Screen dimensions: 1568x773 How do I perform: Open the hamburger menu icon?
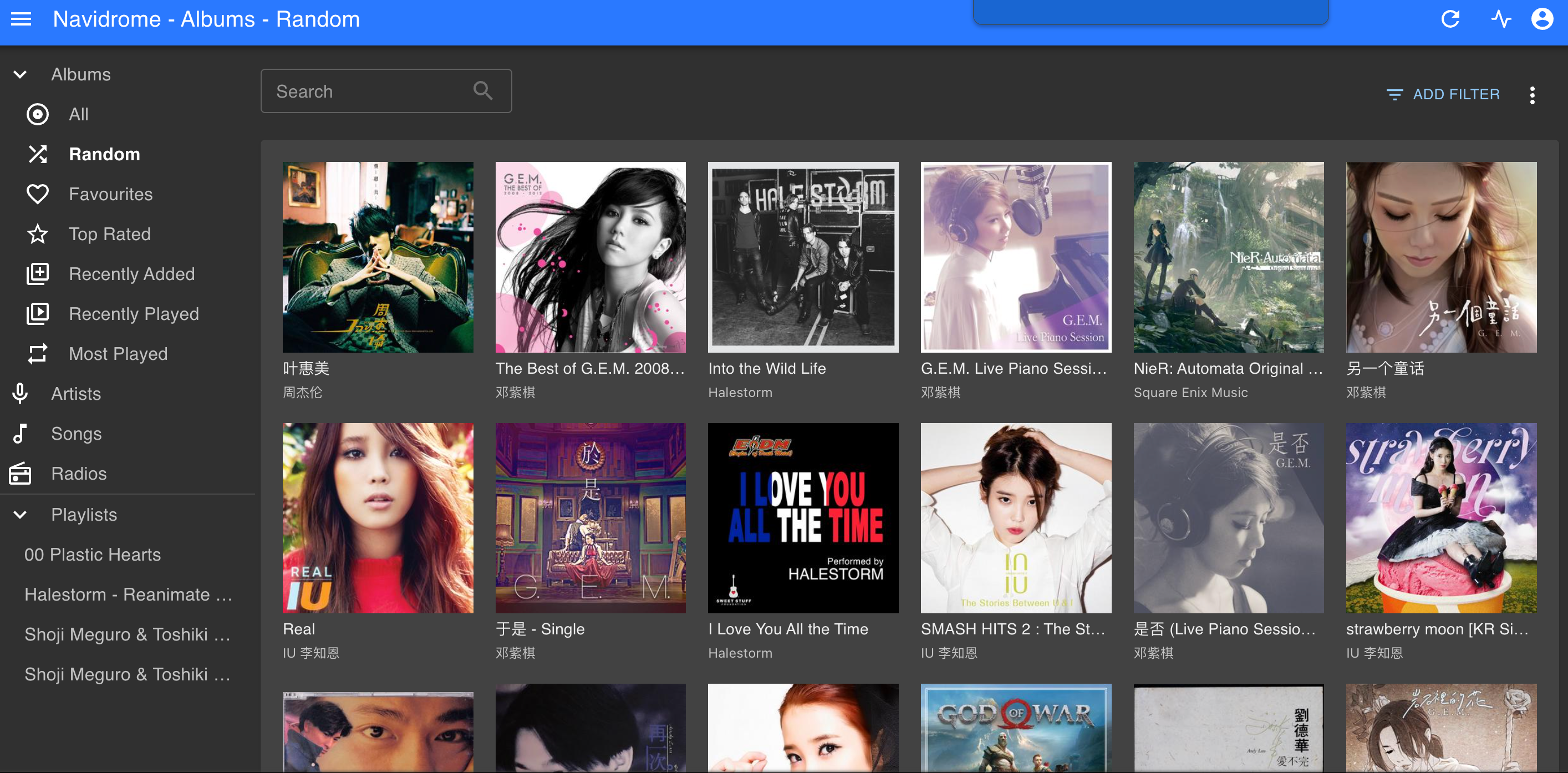pos(21,19)
